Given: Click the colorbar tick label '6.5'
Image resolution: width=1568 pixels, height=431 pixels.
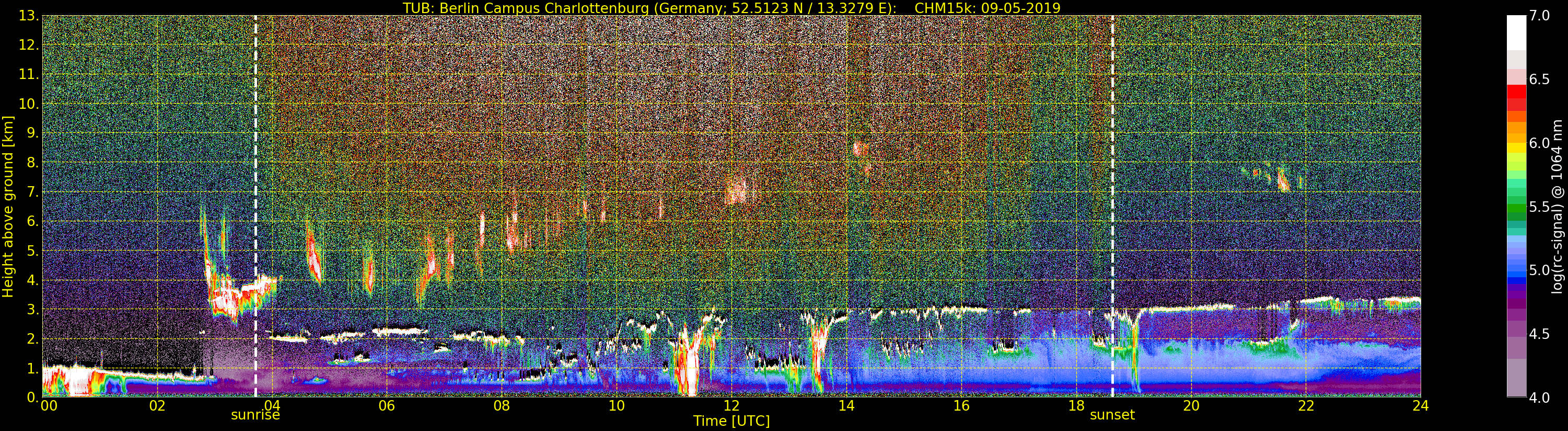Looking at the screenshot, I should [1539, 80].
